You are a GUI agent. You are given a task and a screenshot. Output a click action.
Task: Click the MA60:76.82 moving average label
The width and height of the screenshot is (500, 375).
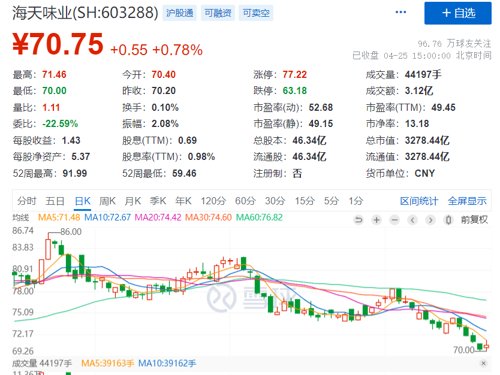click(x=259, y=218)
